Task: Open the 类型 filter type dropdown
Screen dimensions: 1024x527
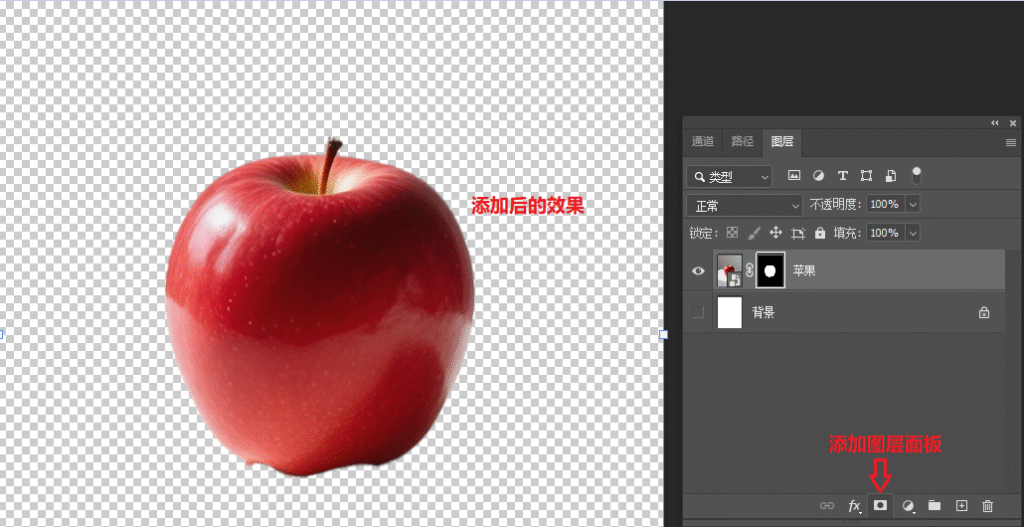Action: pos(729,176)
